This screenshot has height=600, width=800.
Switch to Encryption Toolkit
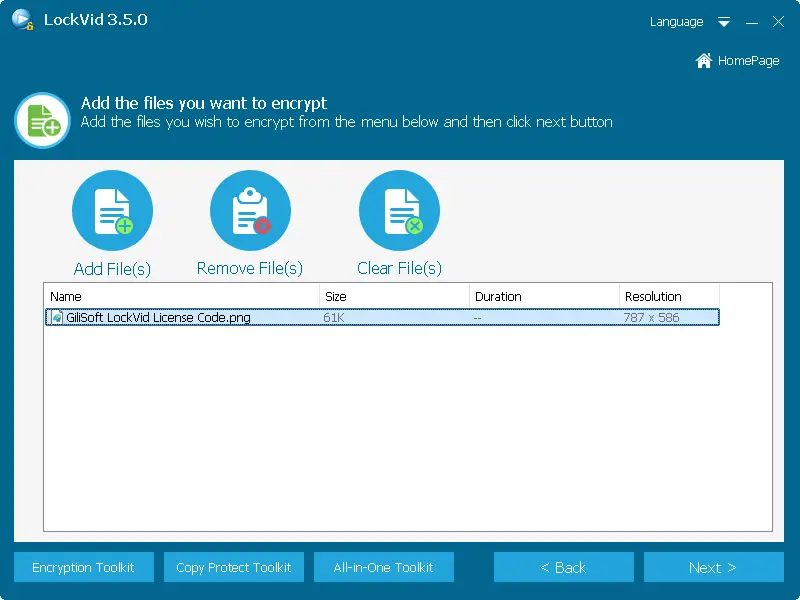(83, 567)
